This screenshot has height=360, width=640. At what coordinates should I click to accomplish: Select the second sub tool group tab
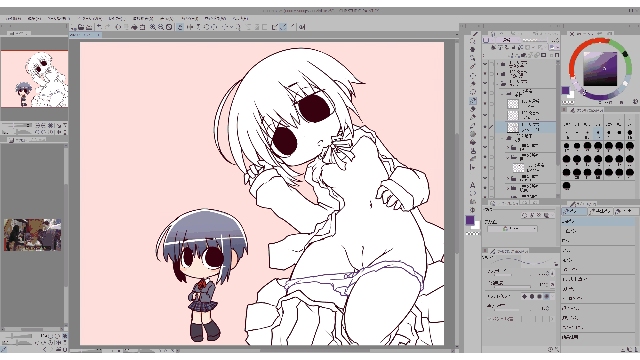point(601,211)
